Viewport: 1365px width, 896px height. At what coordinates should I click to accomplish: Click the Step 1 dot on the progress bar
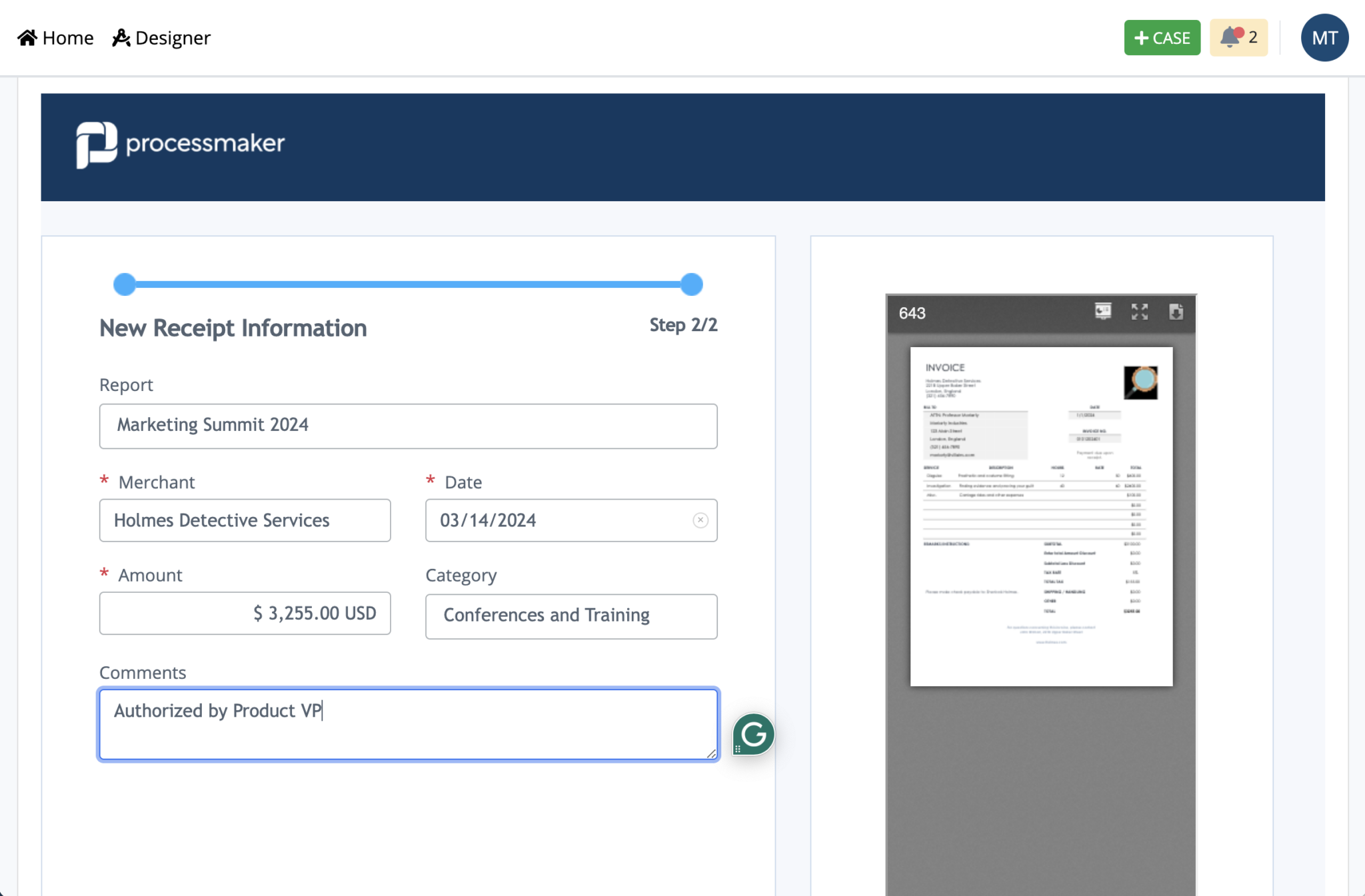click(x=124, y=284)
